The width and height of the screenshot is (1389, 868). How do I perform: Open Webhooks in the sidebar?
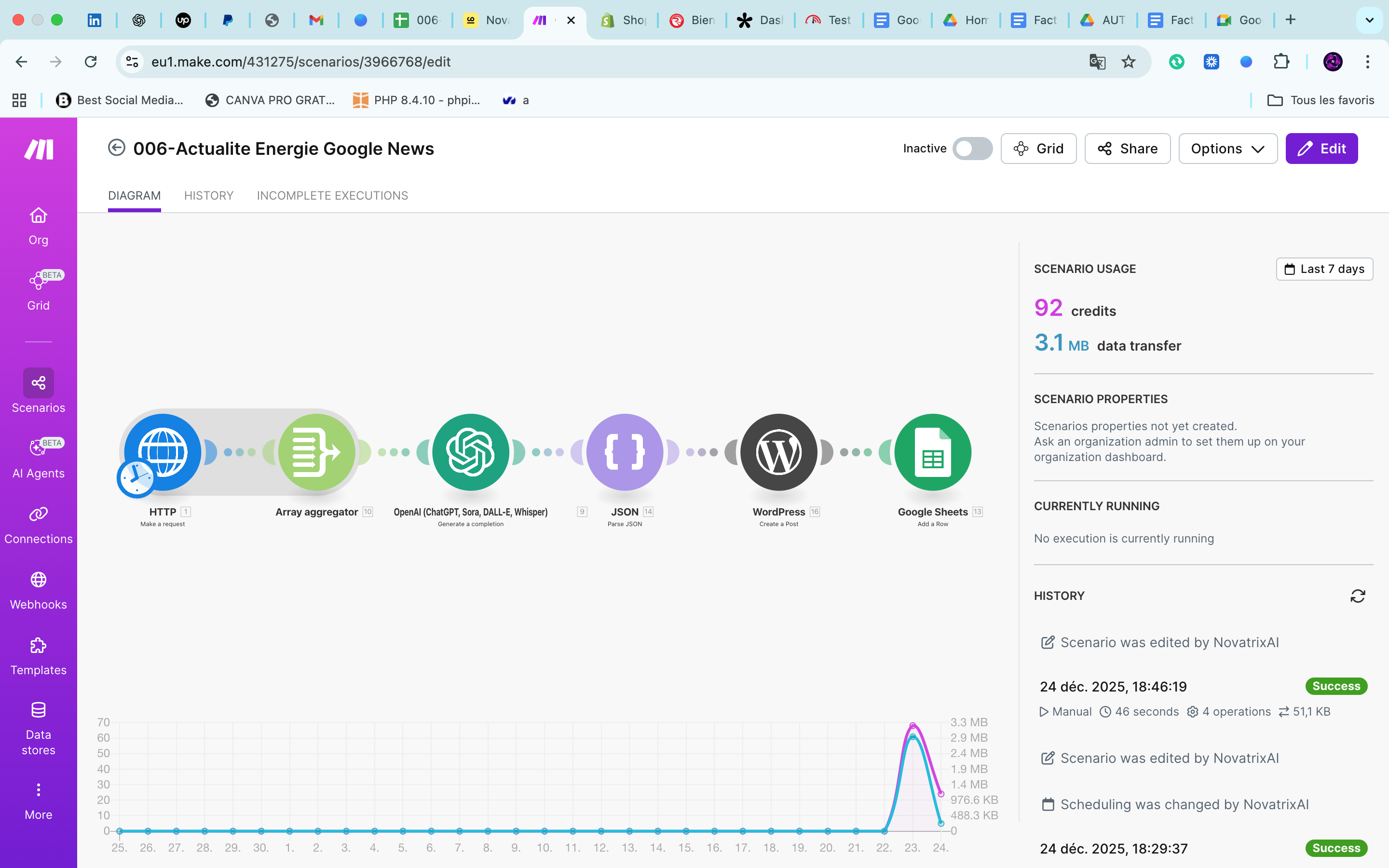coord(39,590)
